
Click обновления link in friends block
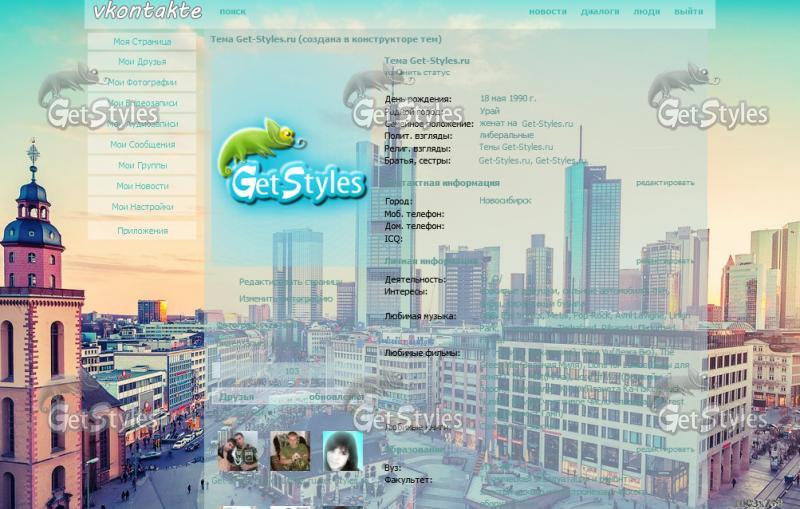point(336,397)
